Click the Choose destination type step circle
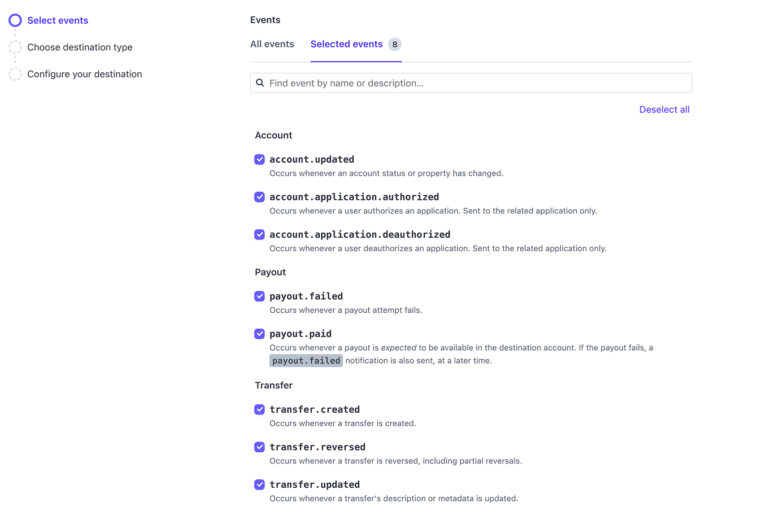The width and height of the screenshot is (767, 520). pyautogui.click(x=15, y=47)
